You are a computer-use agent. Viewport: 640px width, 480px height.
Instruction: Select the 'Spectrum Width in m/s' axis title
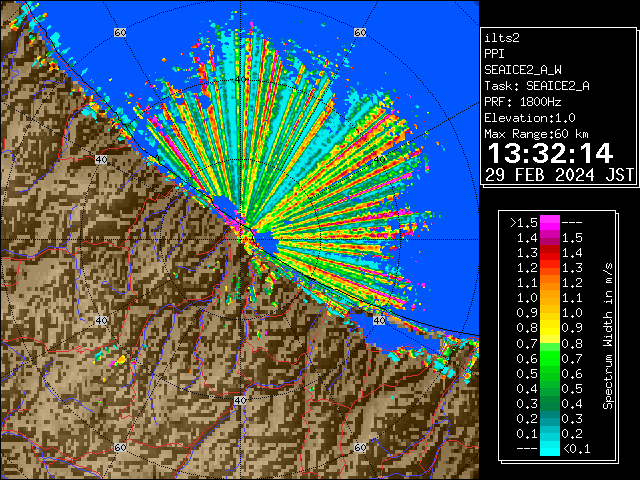tap(607, 336)
